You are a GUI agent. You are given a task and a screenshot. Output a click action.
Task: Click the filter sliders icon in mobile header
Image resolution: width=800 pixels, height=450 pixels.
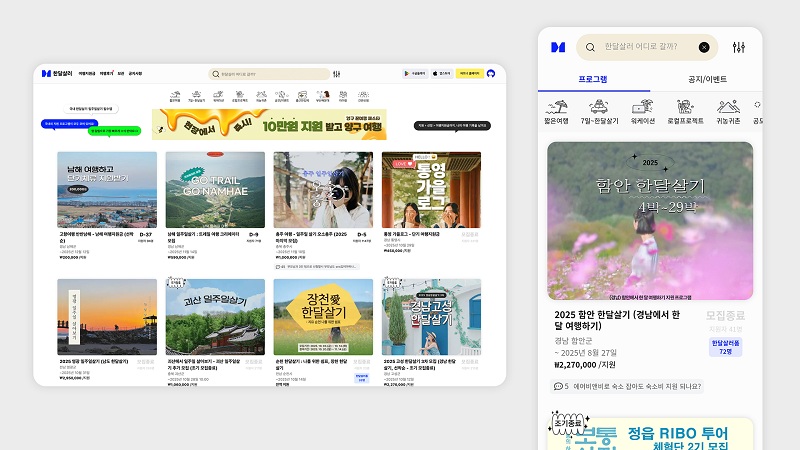[739, 47]
